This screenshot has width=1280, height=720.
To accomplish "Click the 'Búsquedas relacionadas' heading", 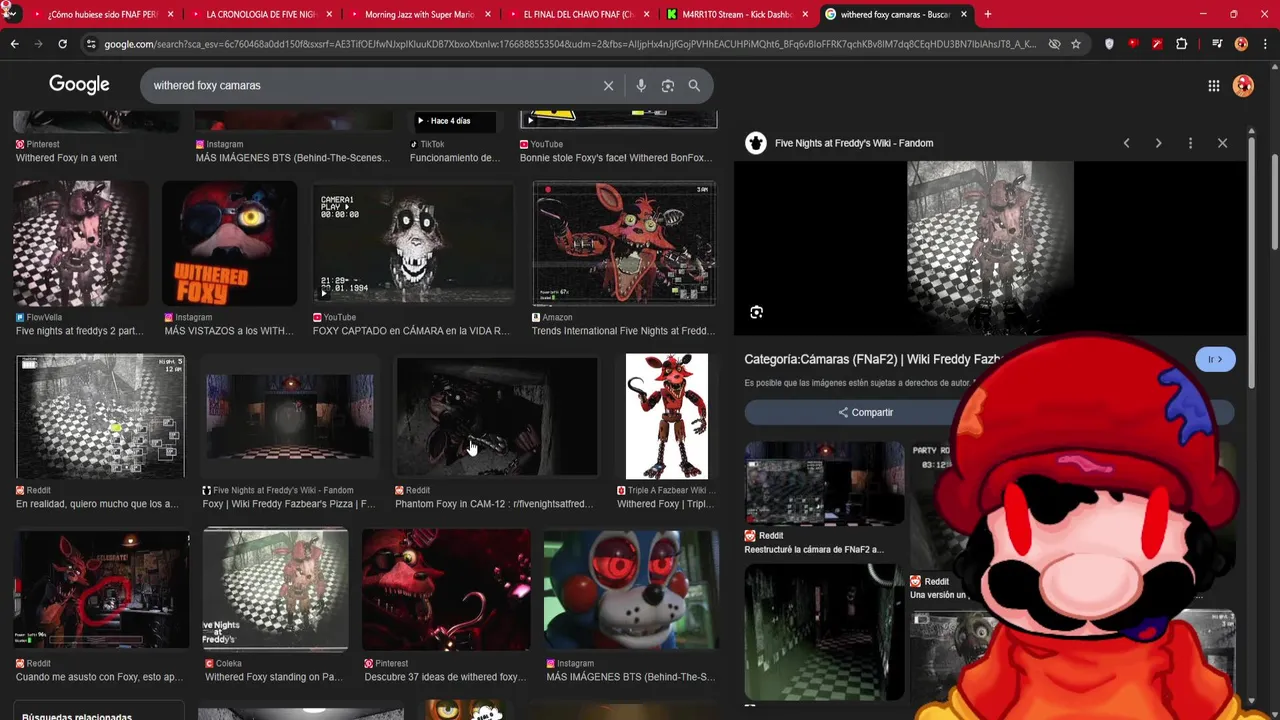I will coord(77,717).
